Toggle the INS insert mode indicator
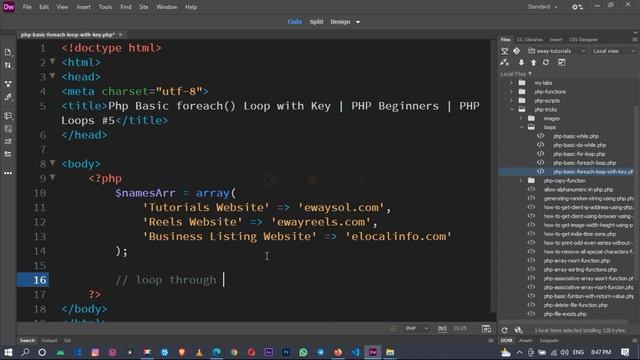Viewport: 640px width, 360px height. (442, 329)
